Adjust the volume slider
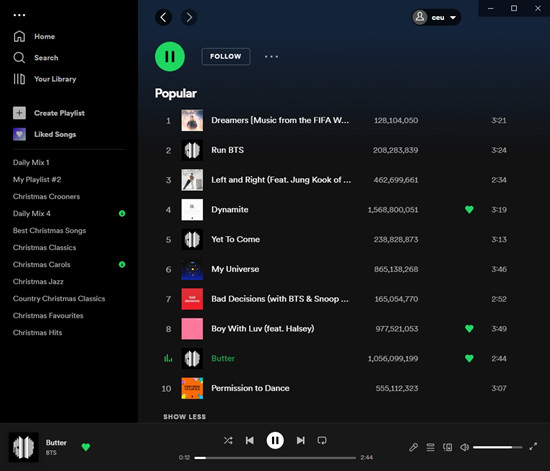This screenshot has height=471, width=550. (497, 447)
